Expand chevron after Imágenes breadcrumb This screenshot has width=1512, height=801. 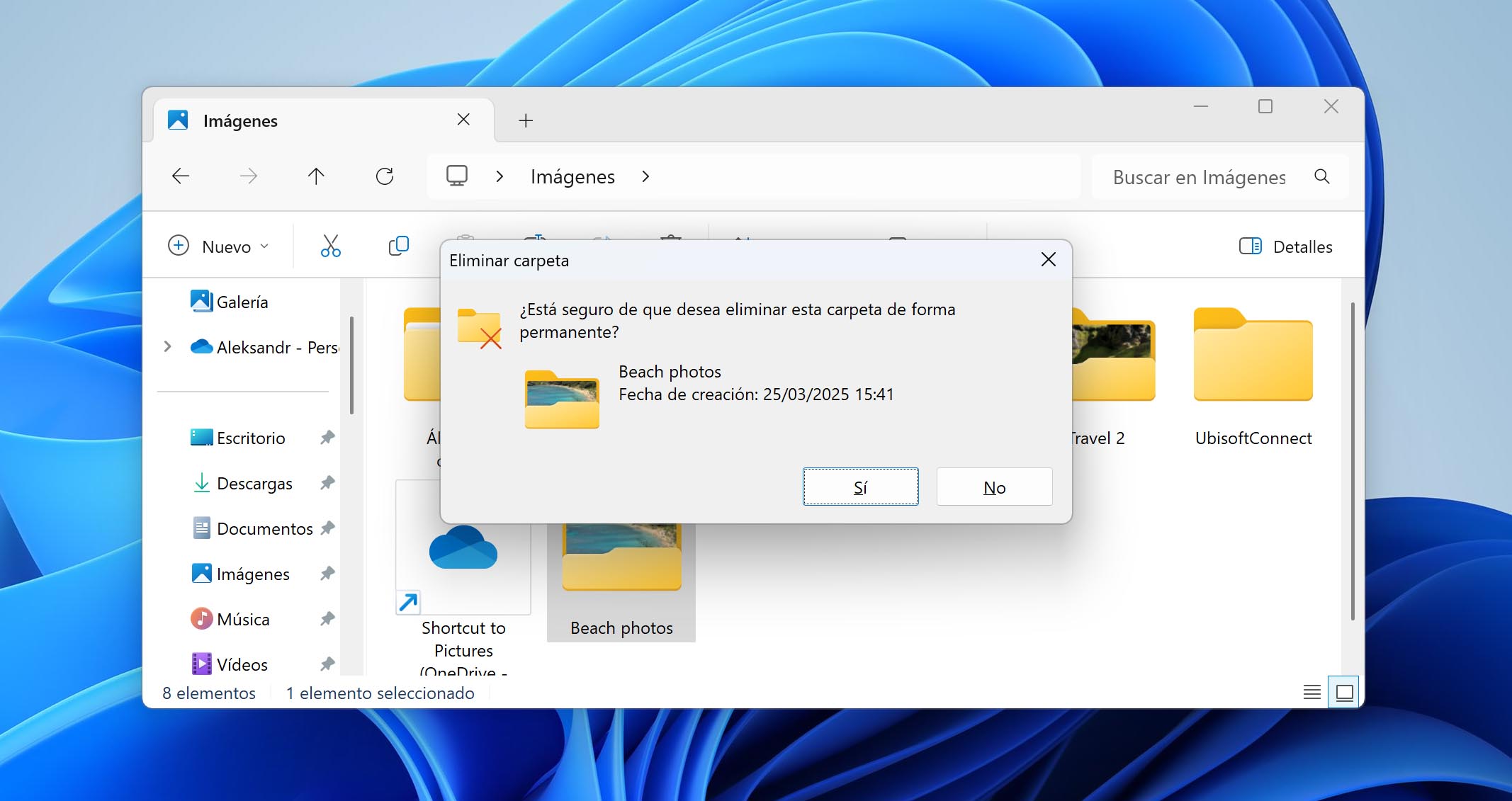click(x=645, y=176)
